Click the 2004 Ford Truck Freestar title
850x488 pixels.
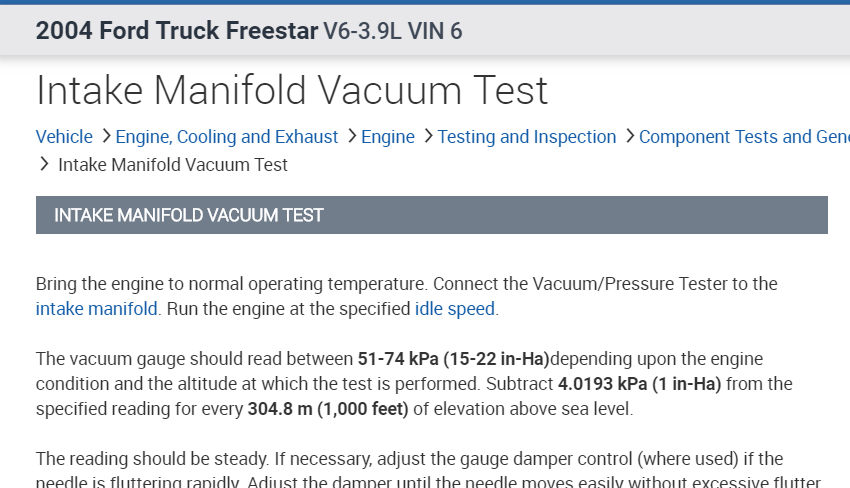click(x=176, y=31)
